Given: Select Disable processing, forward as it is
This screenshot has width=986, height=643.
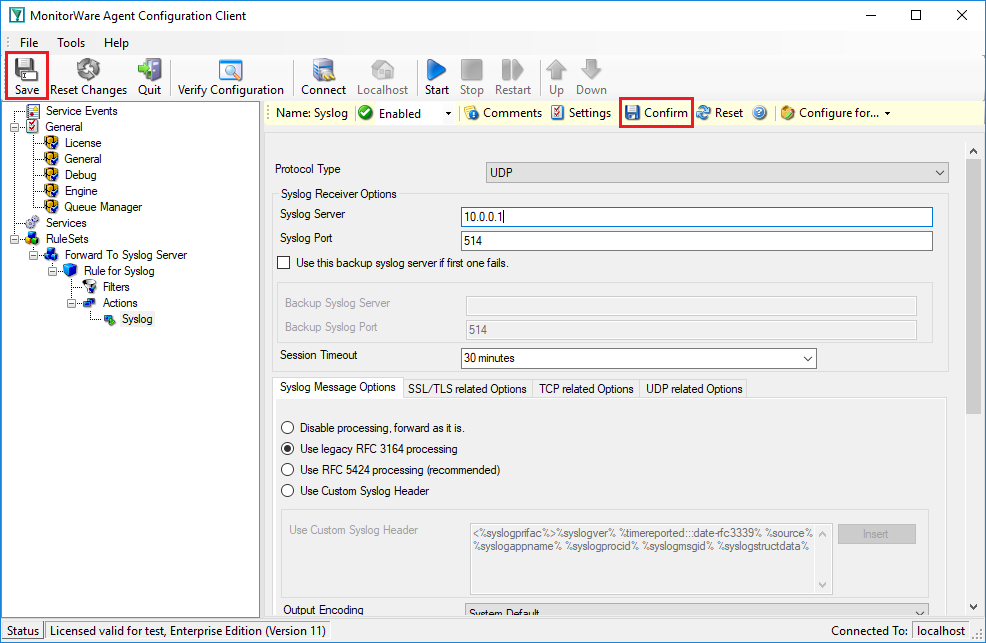Looking at the screenshot, I should 287,428.
